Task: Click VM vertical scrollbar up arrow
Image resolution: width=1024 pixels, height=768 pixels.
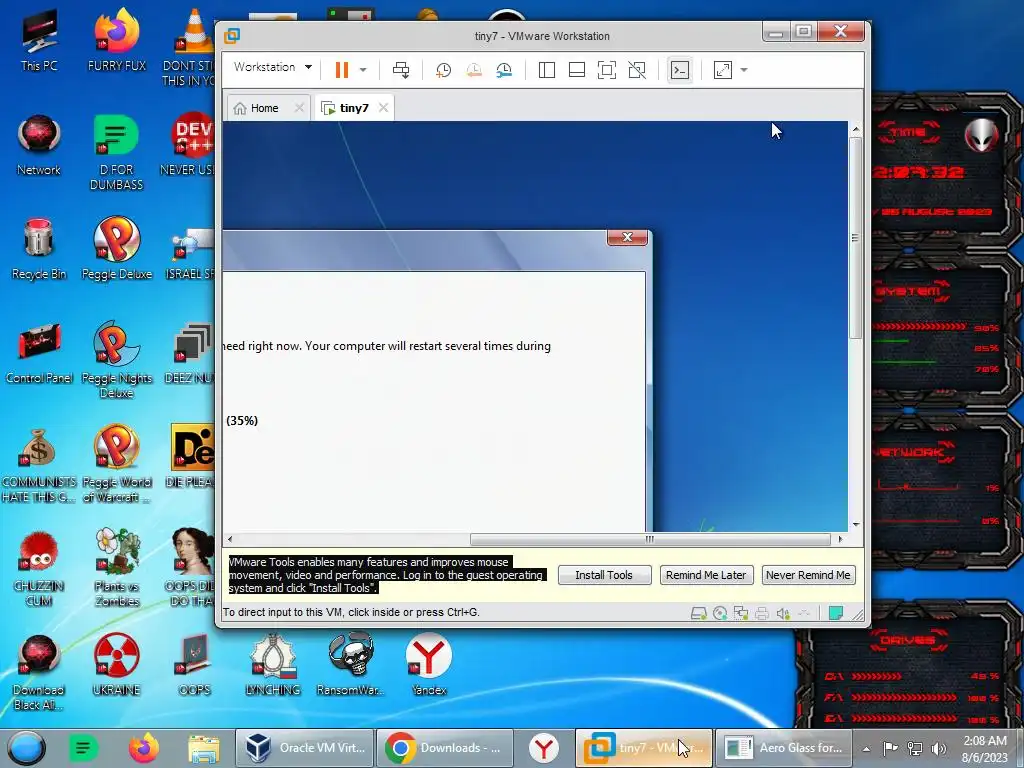Action: 856,129
